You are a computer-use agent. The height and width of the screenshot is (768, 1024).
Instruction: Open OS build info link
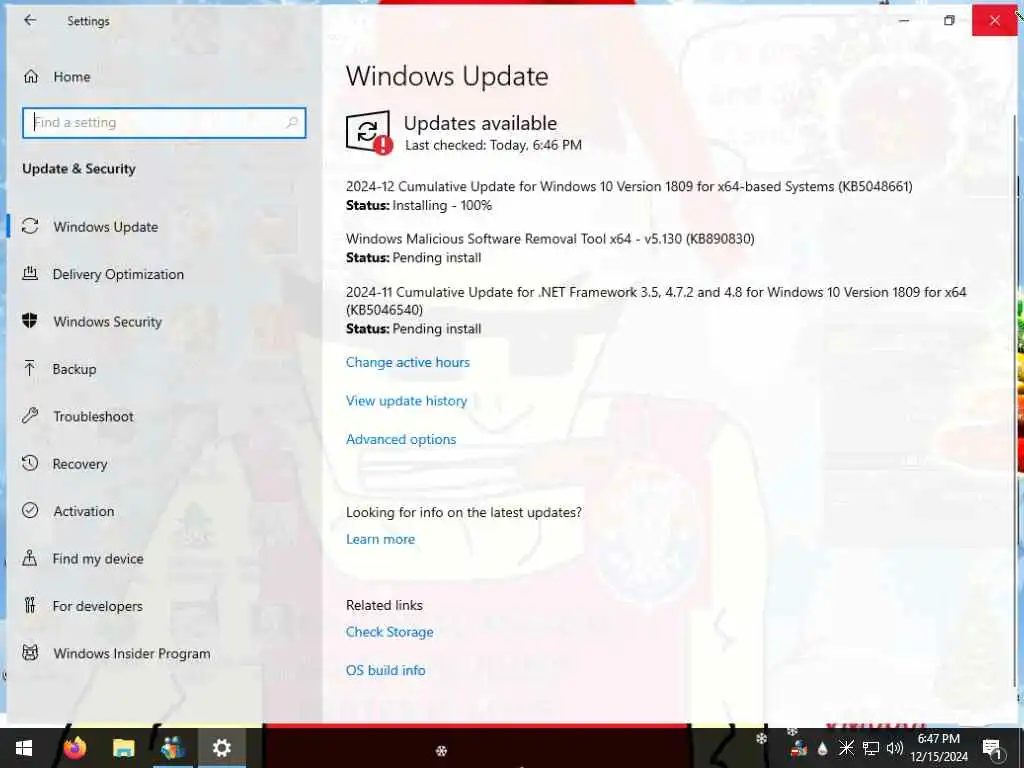(x=385, y=671)
